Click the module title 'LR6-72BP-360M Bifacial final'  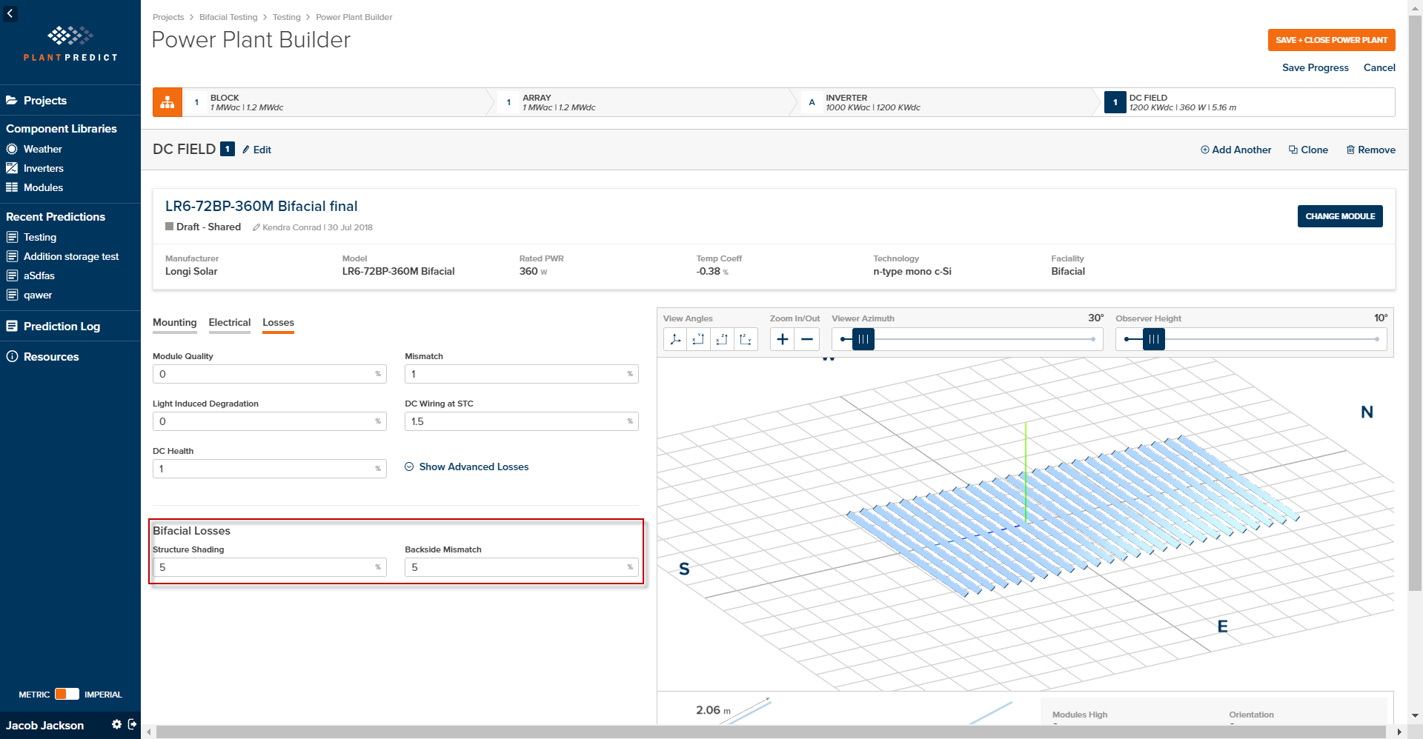pyautogui.click(x=261, y=206)
